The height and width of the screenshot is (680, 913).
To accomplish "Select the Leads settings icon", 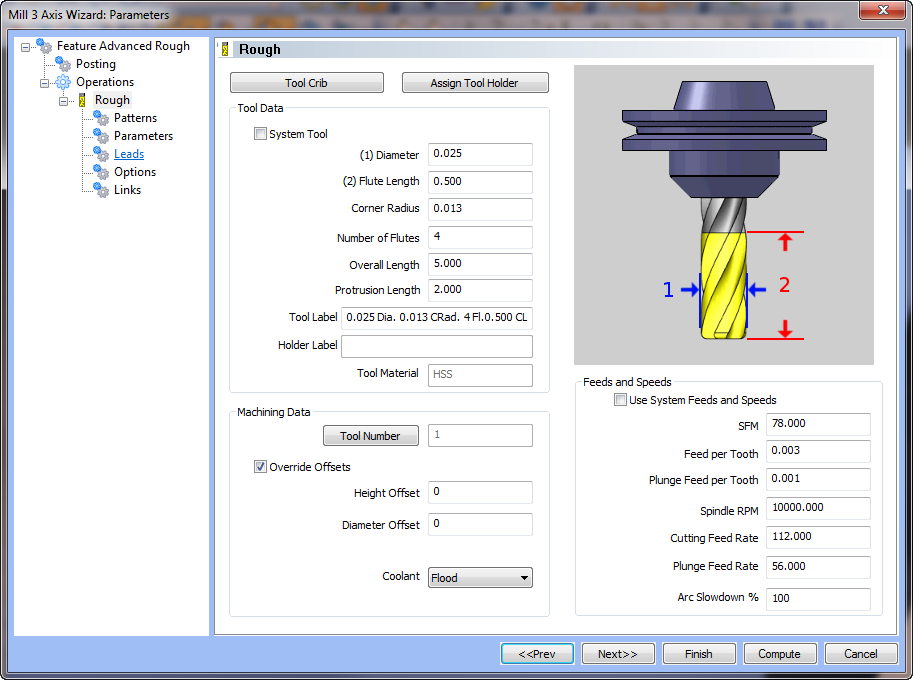I will point(100,153).
